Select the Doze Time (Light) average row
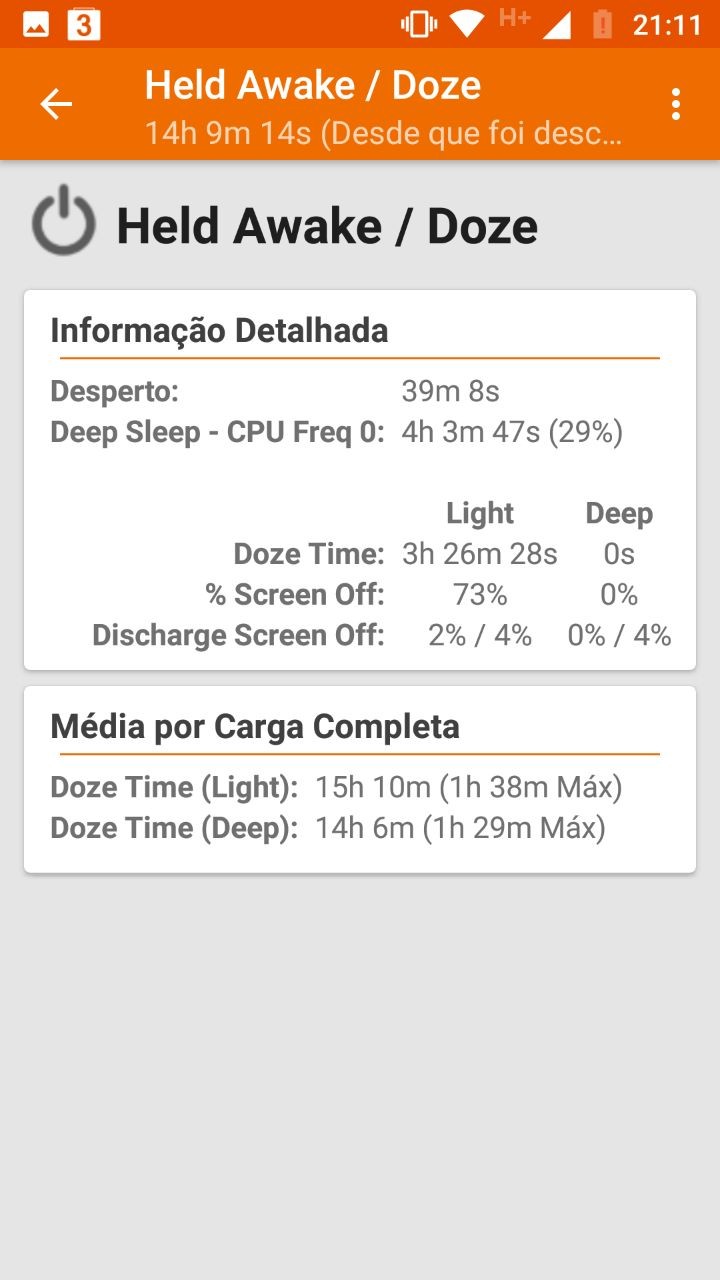The image size is (720, 1280). point(336,787)
